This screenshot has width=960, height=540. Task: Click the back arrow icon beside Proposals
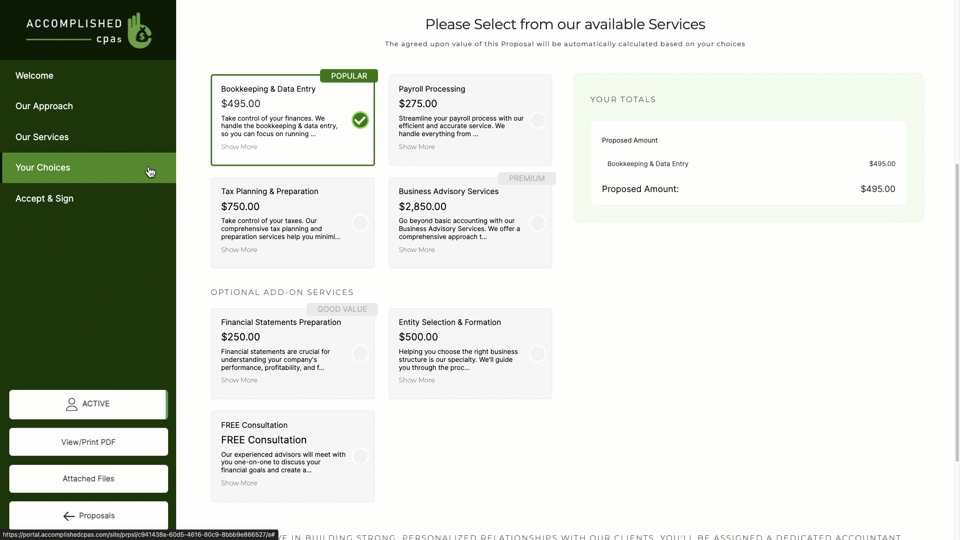(x=69, y=516)
